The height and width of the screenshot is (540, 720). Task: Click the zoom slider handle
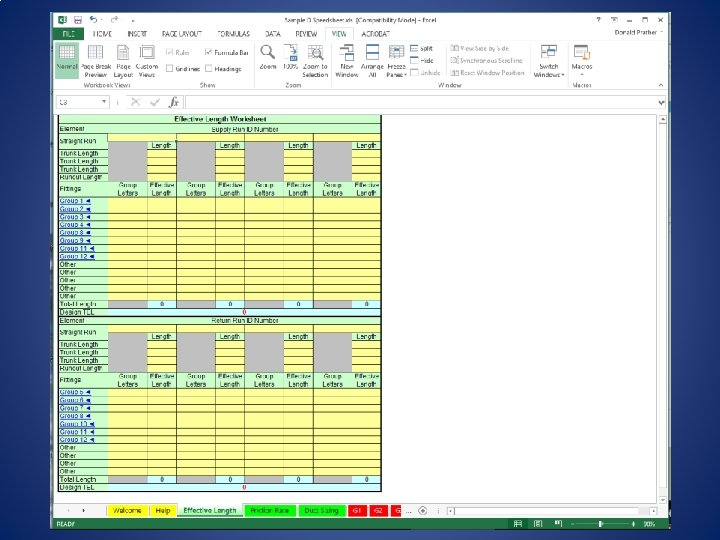[600, 524]
